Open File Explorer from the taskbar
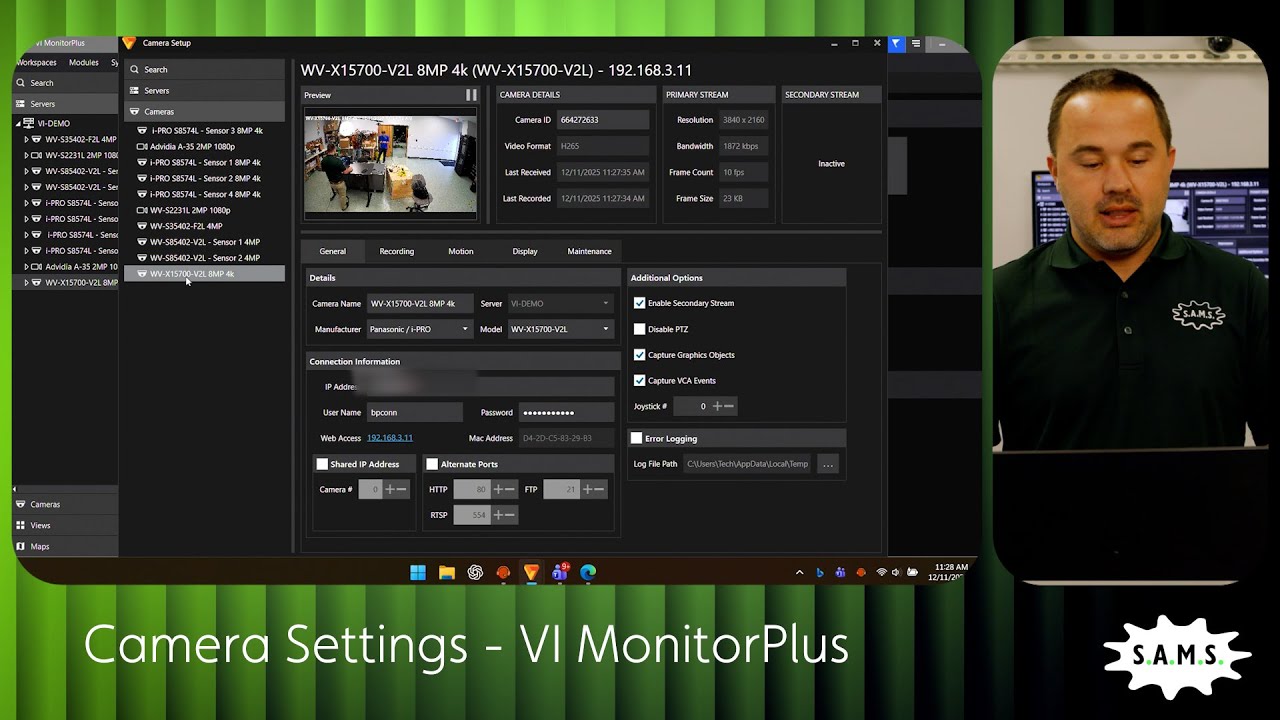The width and height of the screenshot is (1280, 720). pos(447,572)
